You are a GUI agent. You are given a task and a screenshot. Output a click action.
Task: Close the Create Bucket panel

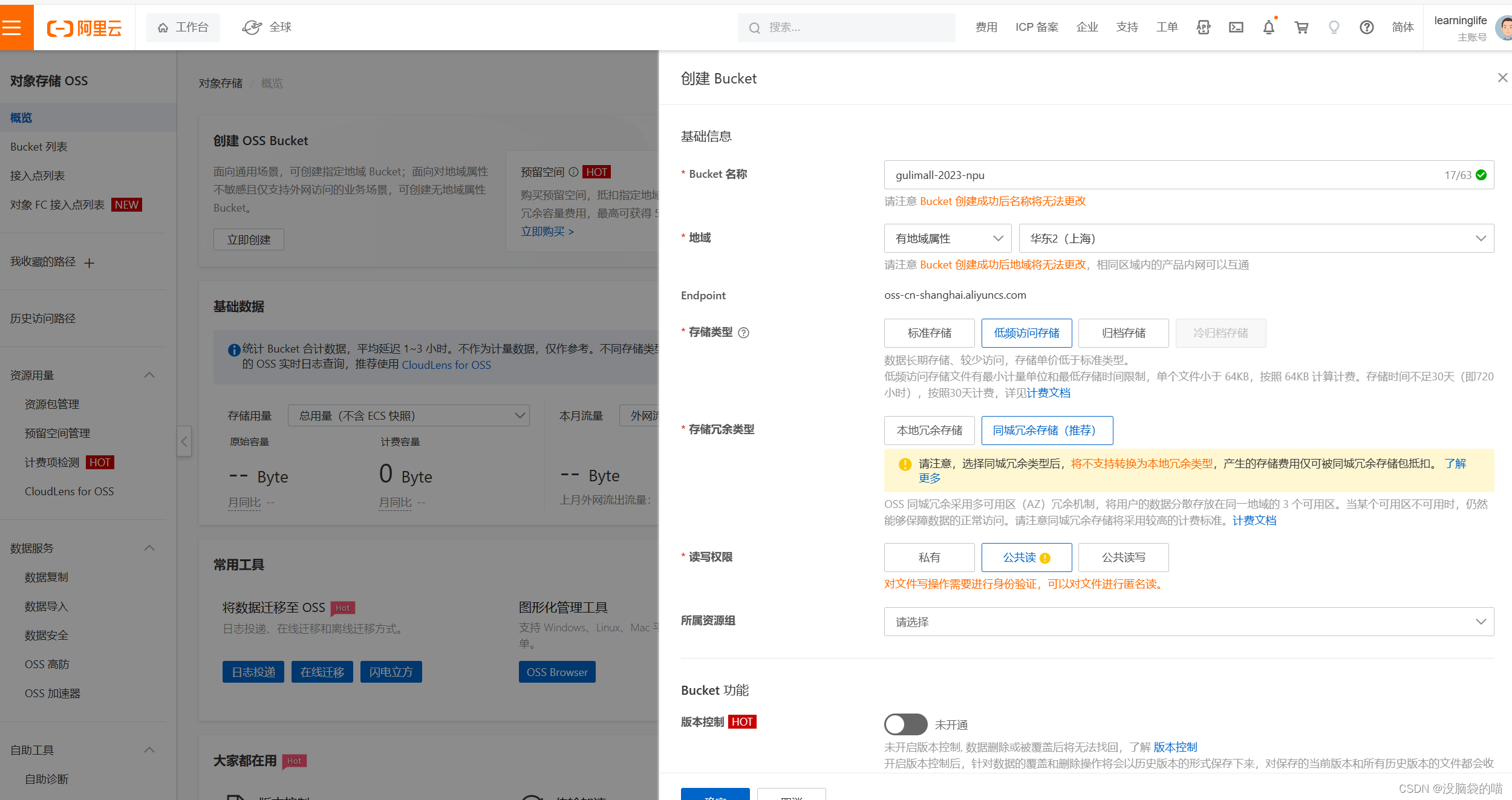(1502, 78)
